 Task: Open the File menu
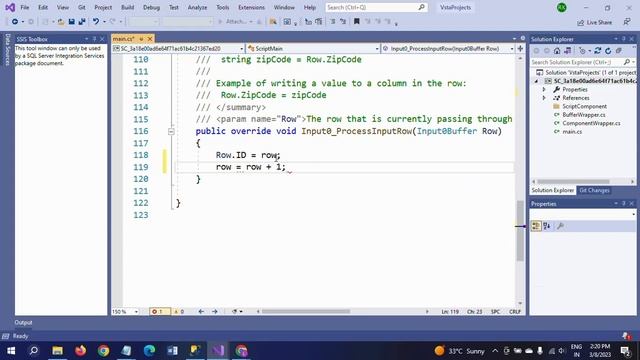click(24, 7)
